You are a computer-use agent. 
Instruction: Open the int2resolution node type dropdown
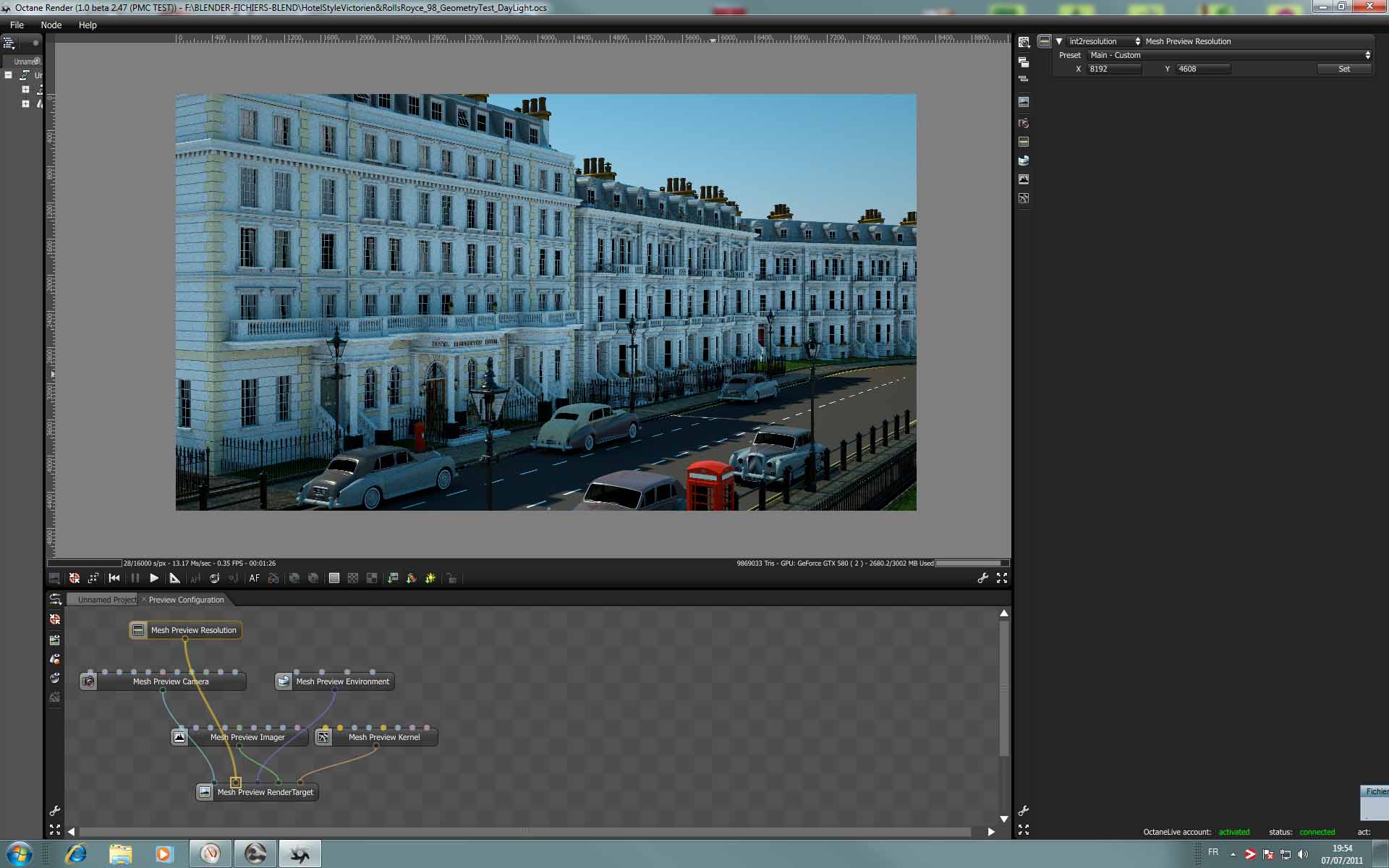(1104, 41)
